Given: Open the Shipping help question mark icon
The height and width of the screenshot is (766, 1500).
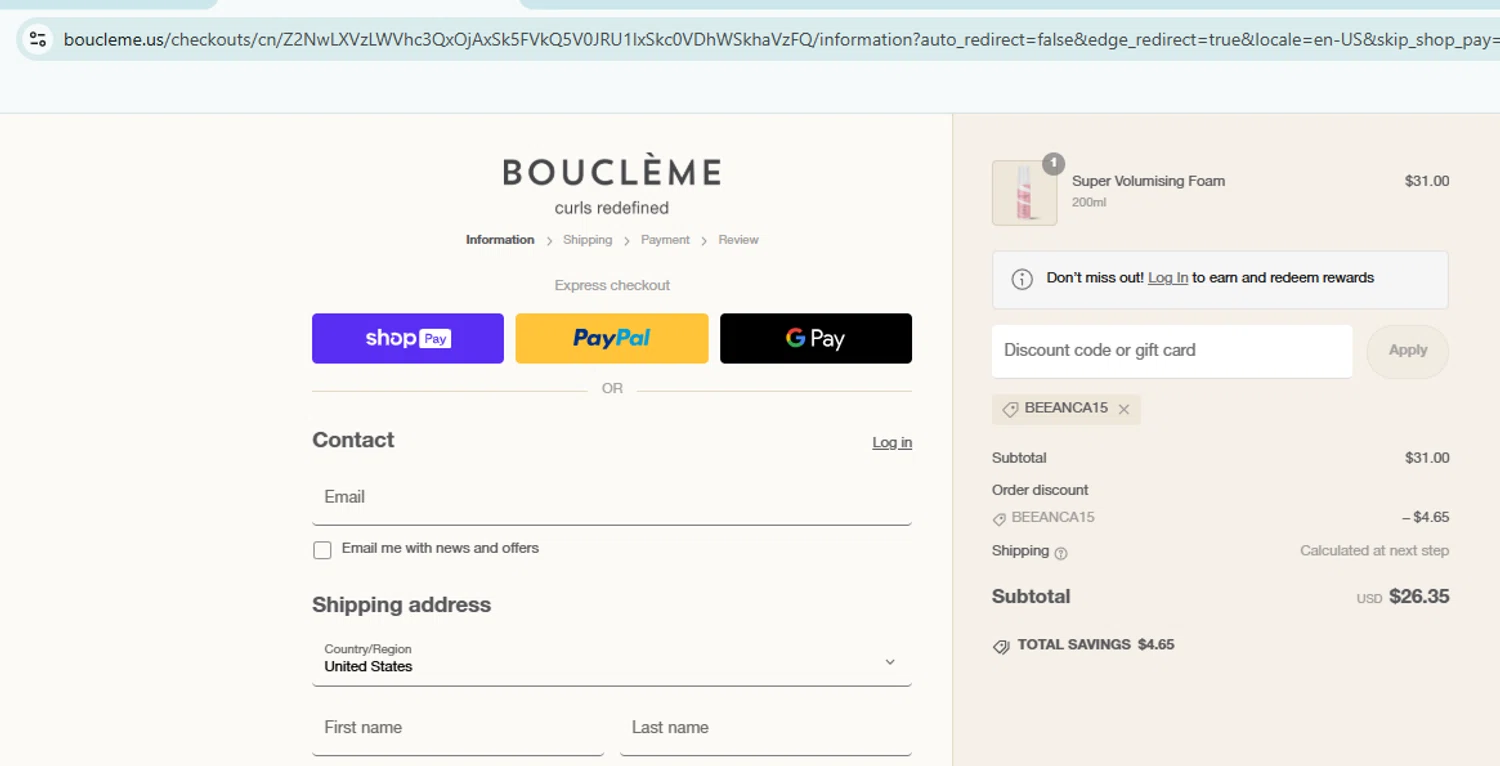Looking at the screenshot, I should (x=1061, y=553).
